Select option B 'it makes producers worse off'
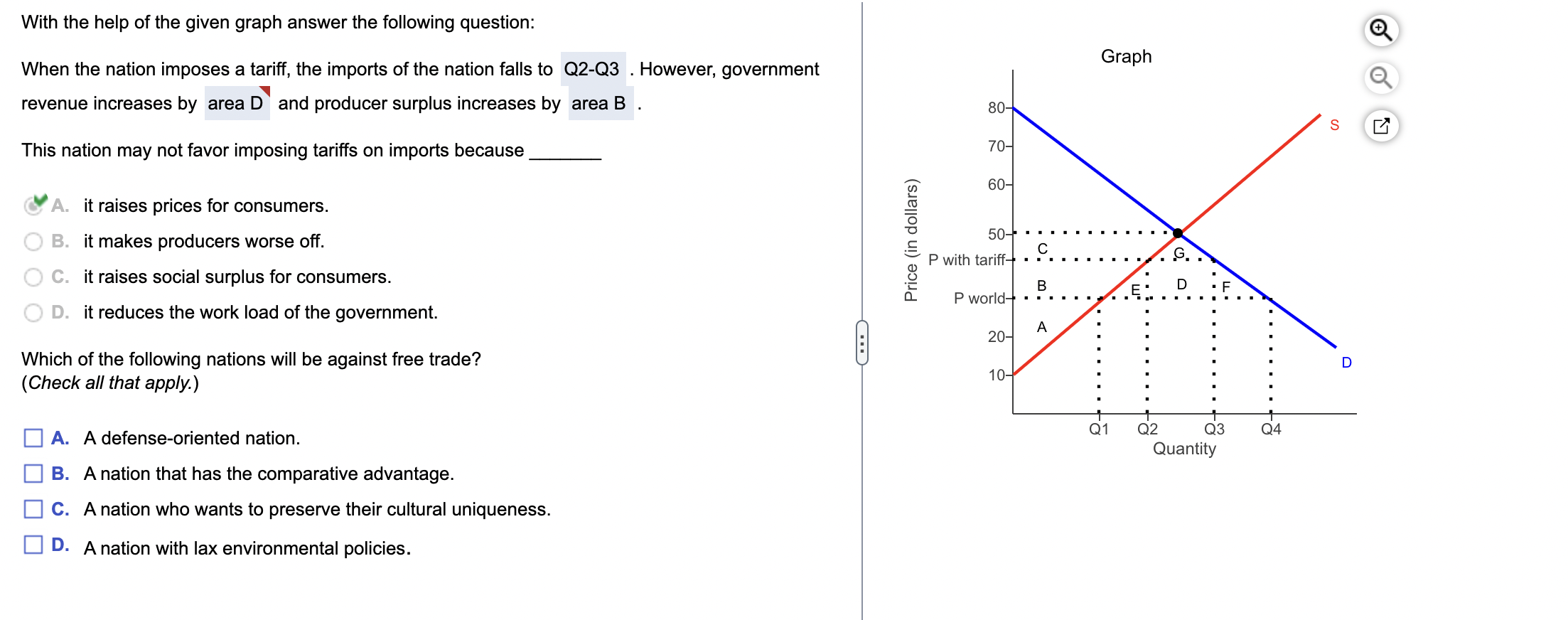Image resolution: width=1568 pixels, height=620 pixels. [33, 241]
